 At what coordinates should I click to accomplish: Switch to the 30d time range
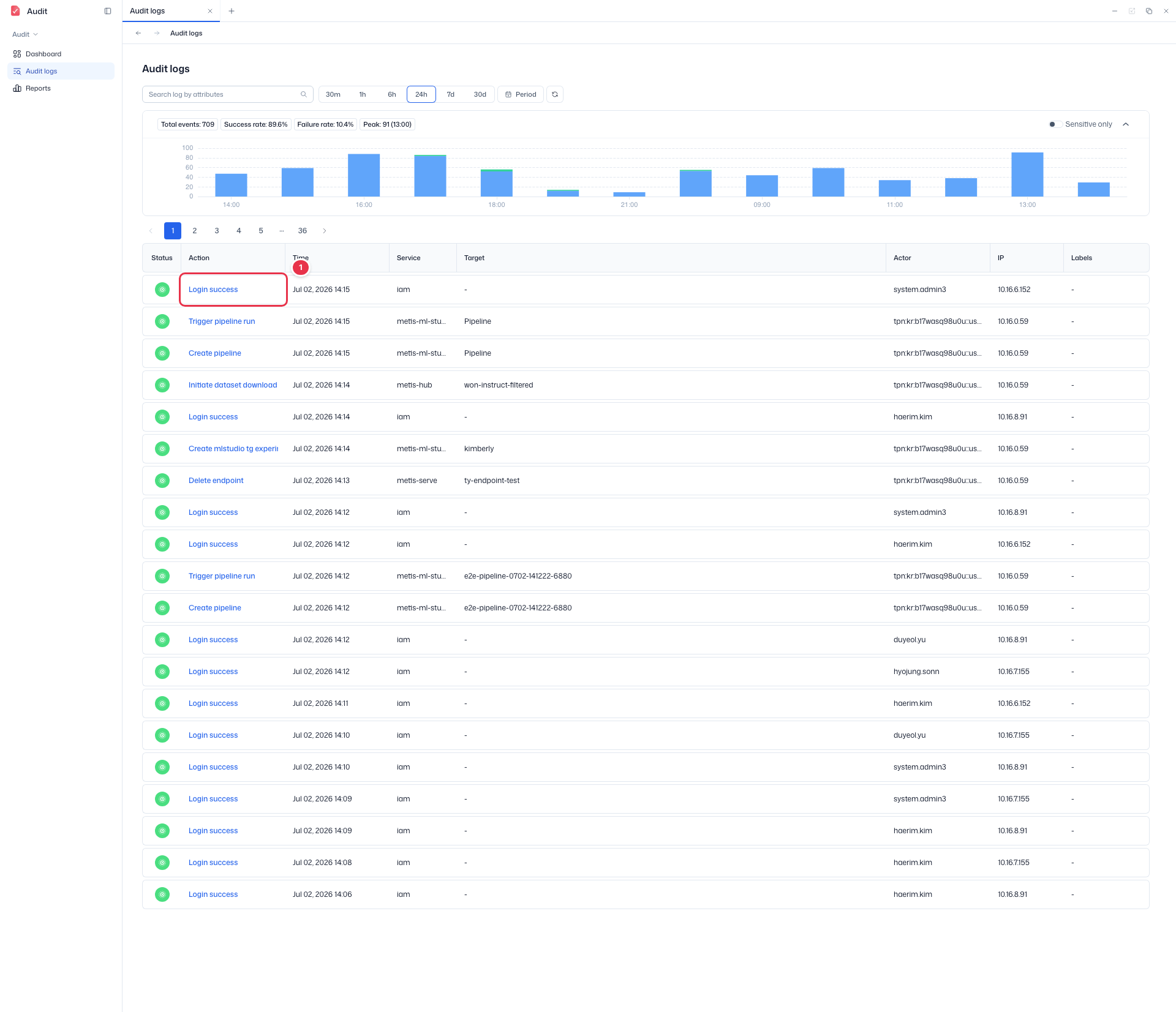(480, 94)
